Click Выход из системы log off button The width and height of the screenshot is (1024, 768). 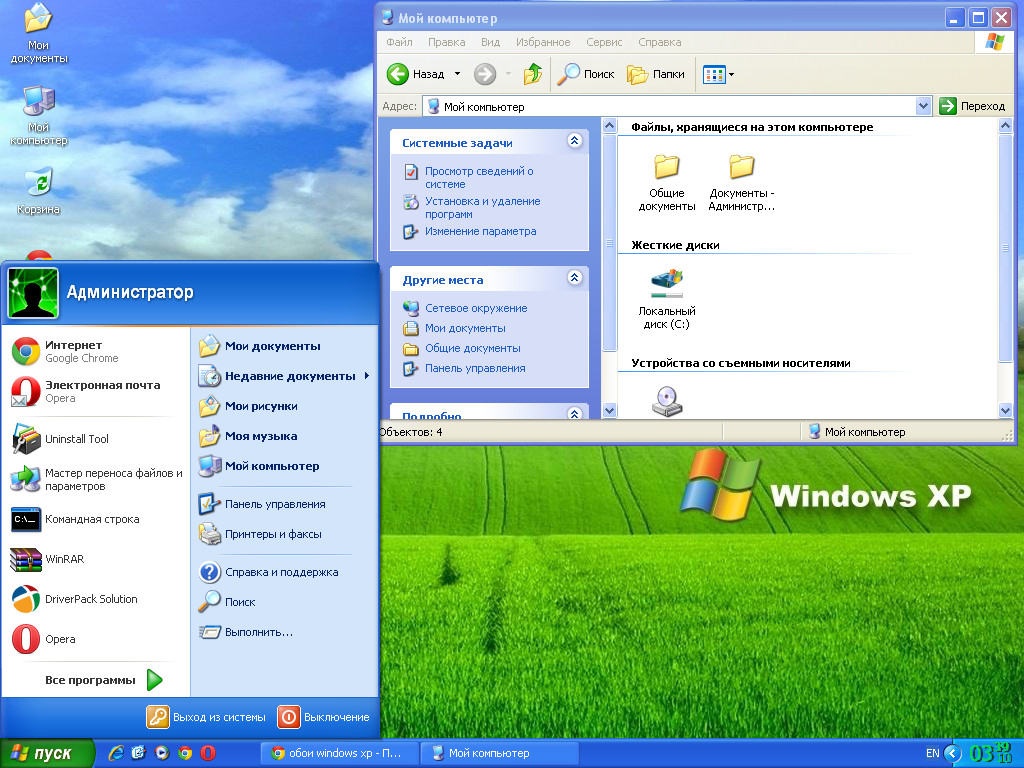point(206,717)
